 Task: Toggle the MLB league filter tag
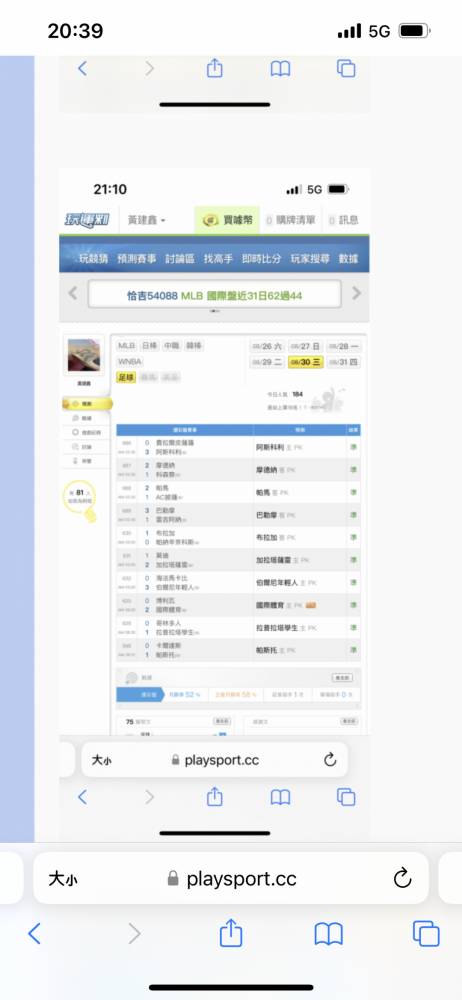point(126,346)
